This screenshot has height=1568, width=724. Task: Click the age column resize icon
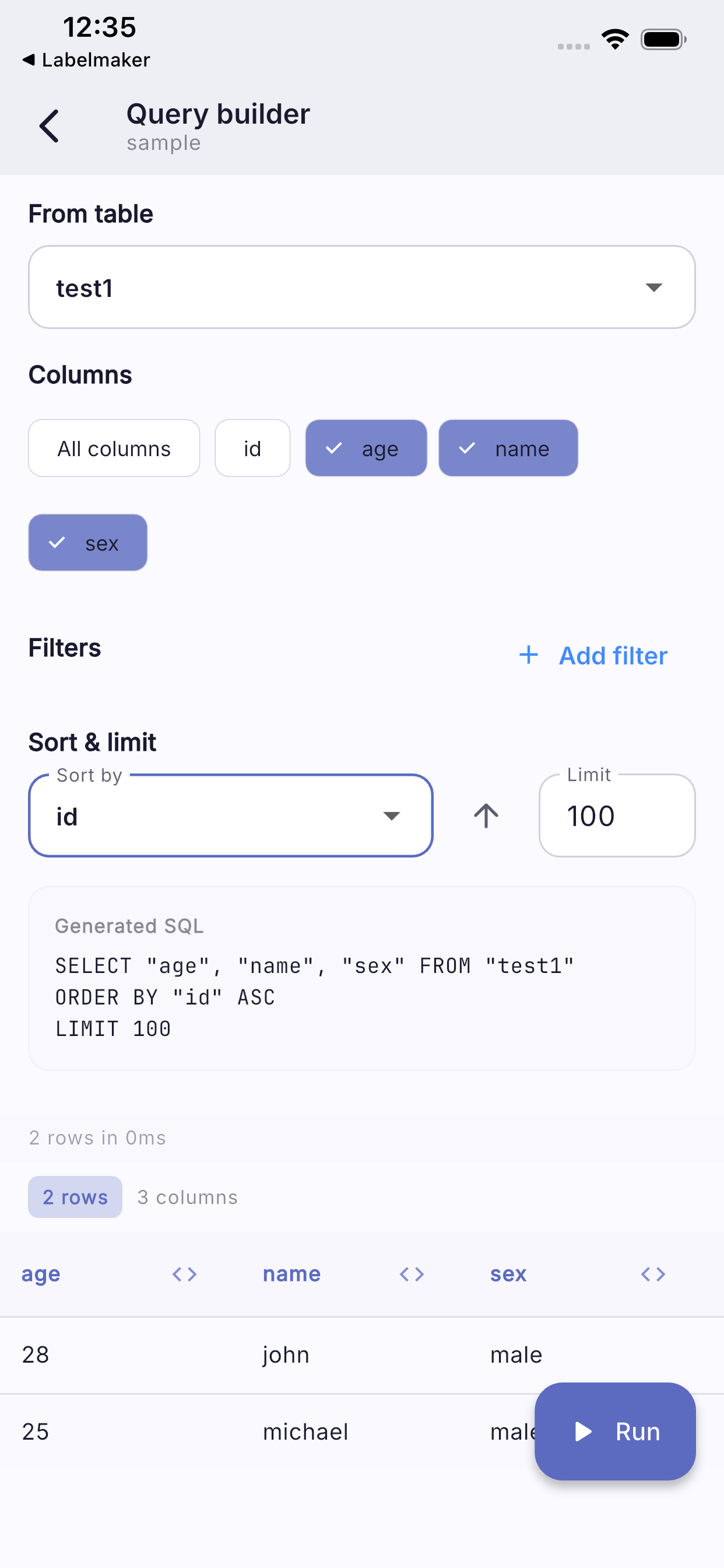point(184,1274)
